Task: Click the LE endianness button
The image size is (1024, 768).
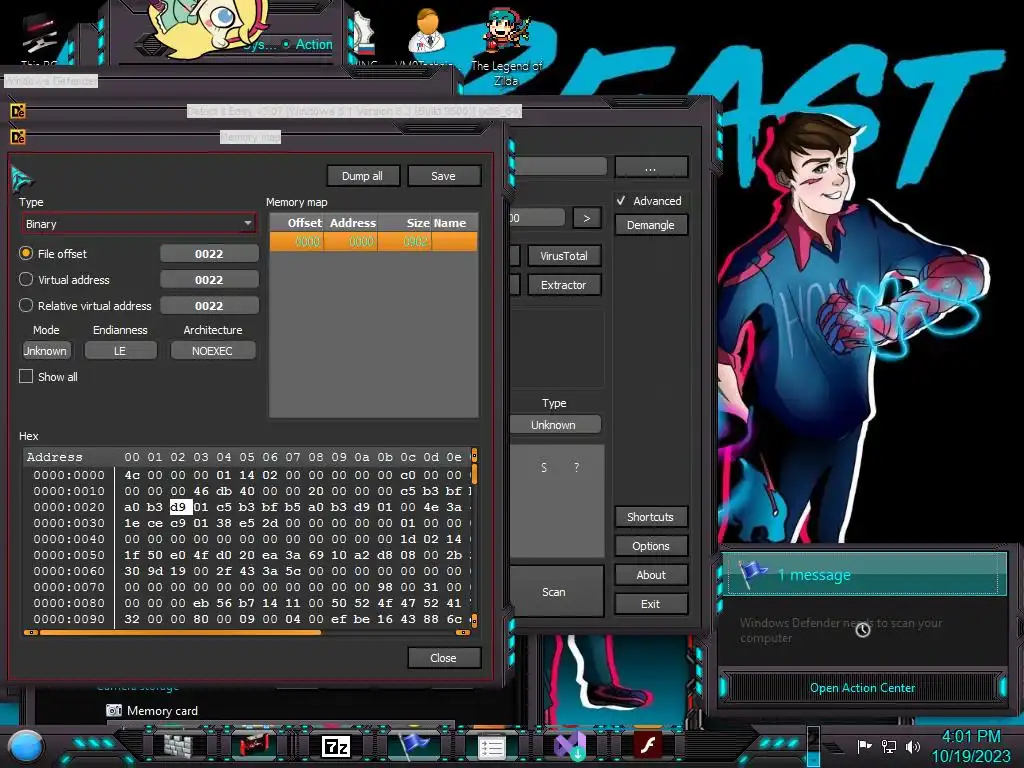Action: point(121,351)
